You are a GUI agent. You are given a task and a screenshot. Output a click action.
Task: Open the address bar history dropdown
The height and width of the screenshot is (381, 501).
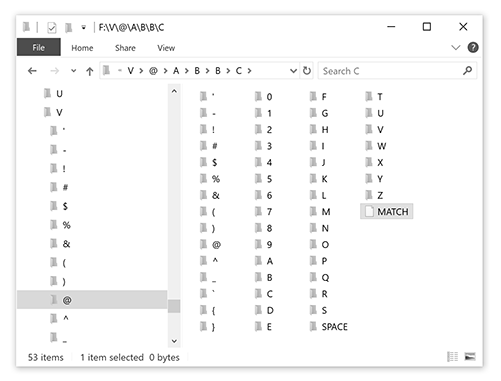(293, 71)
